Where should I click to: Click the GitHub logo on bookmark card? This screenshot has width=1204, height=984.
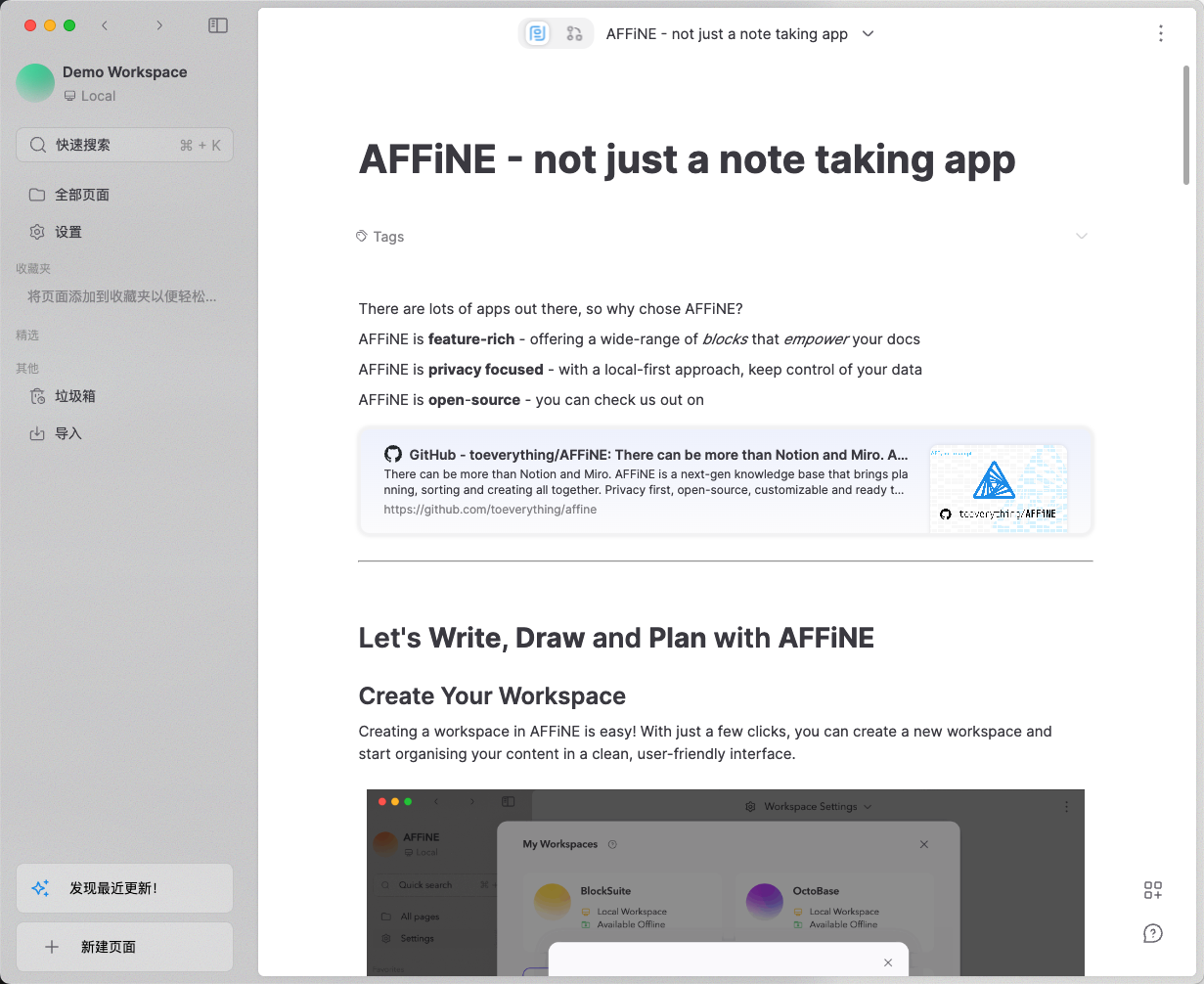point(393,454)
